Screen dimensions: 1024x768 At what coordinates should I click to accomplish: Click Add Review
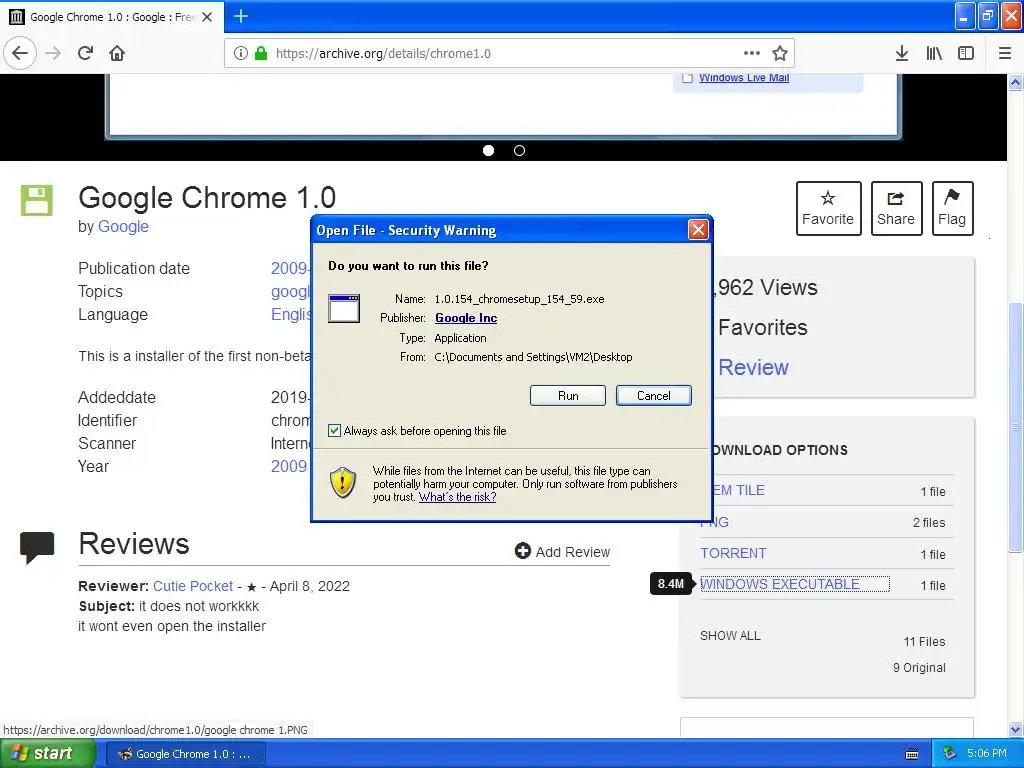coord(562,552)
